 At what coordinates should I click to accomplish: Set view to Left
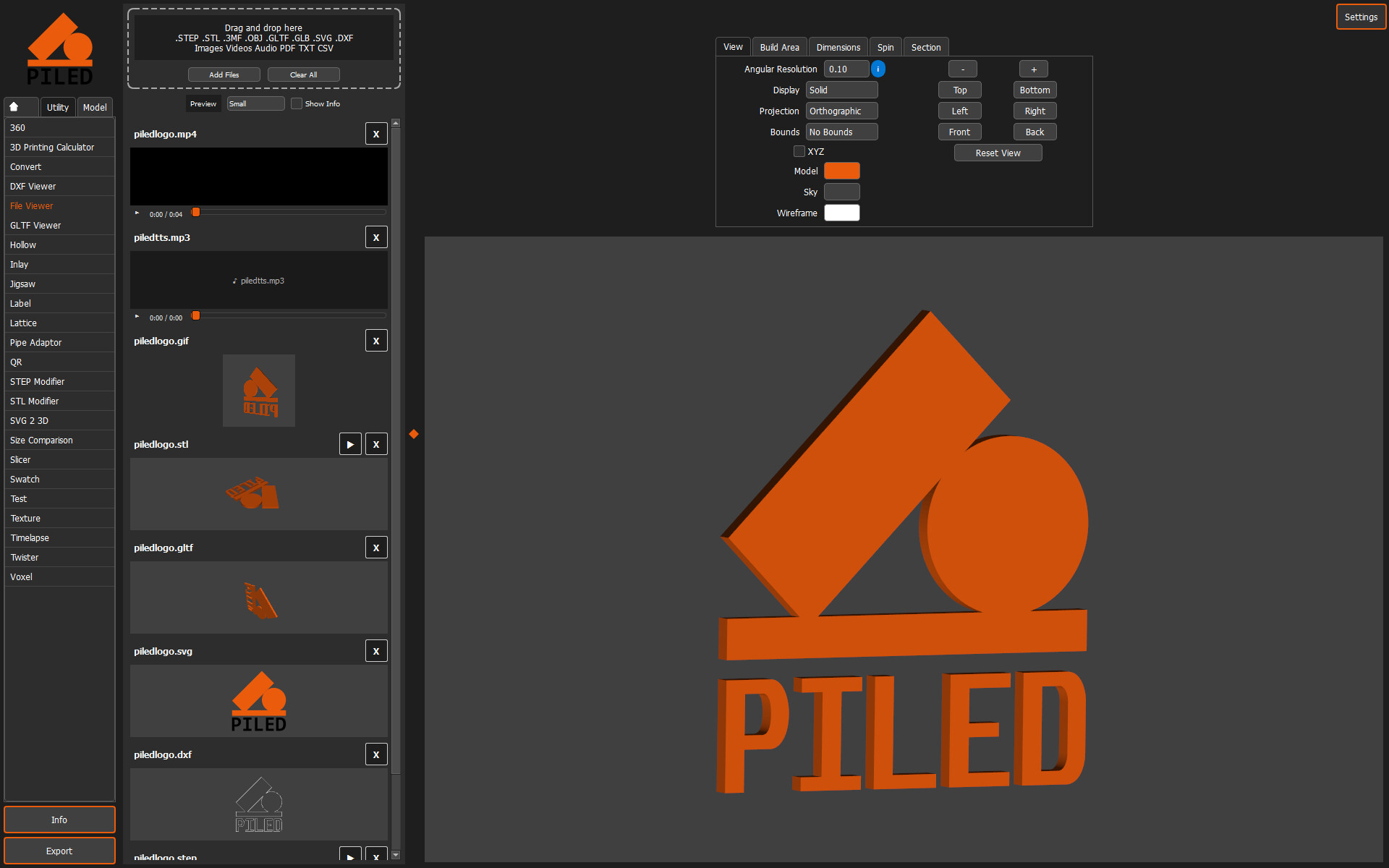coord(960,111)
